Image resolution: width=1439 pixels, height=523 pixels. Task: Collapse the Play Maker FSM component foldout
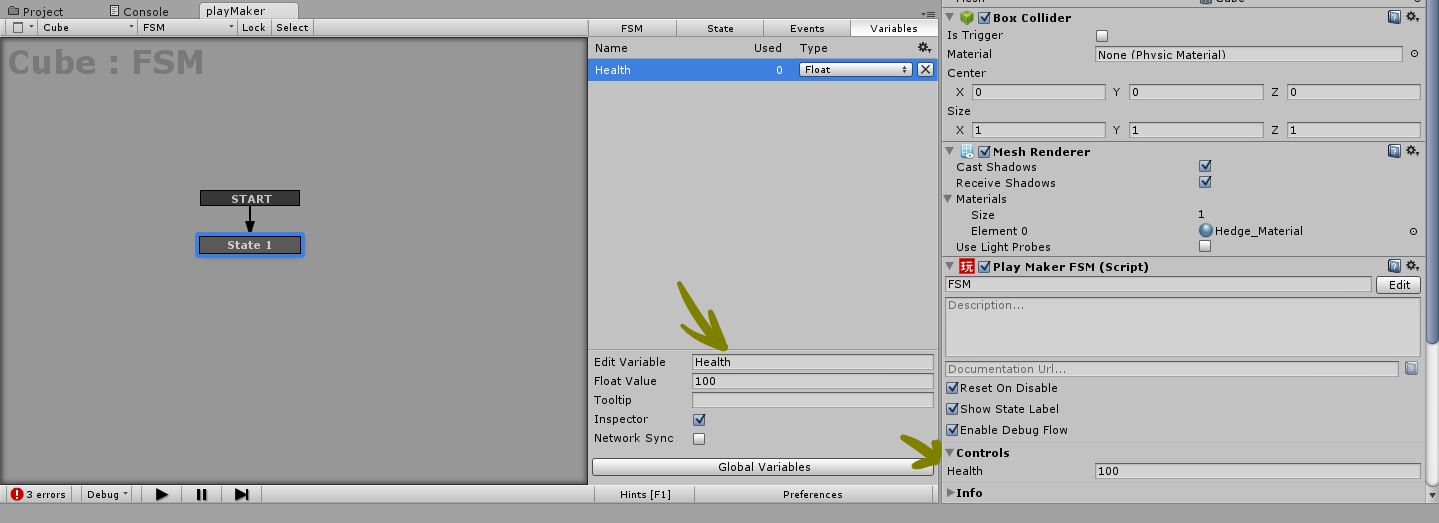951,266
